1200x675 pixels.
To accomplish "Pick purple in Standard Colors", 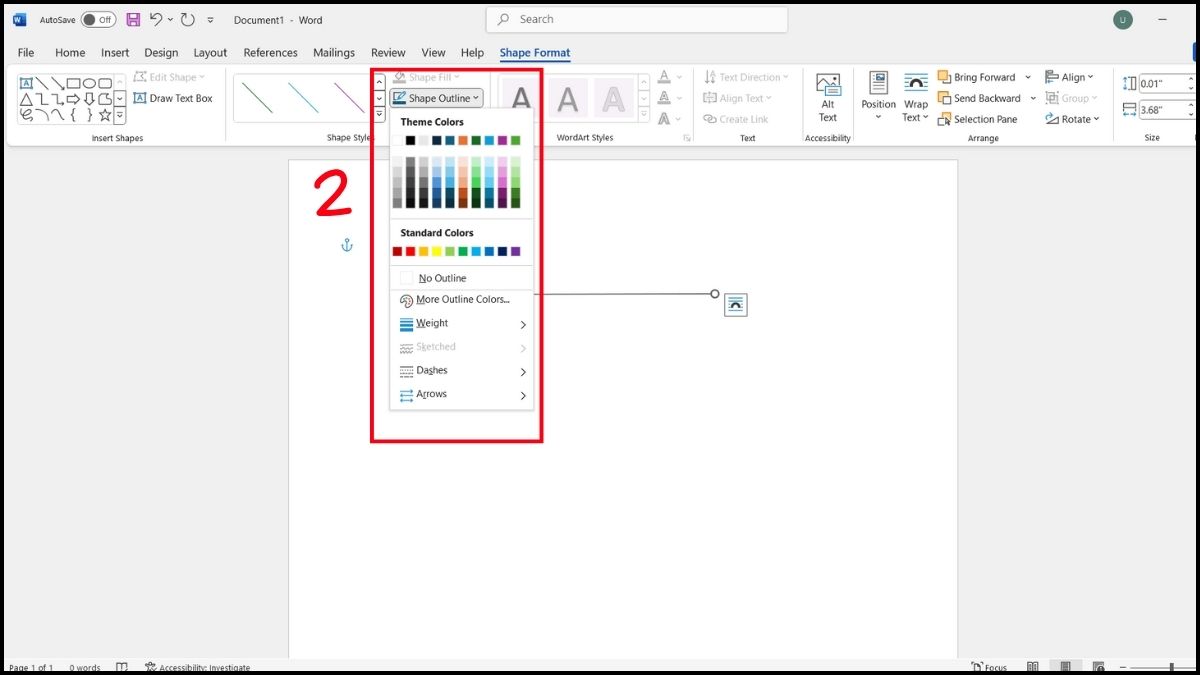I will pos(516,251).
